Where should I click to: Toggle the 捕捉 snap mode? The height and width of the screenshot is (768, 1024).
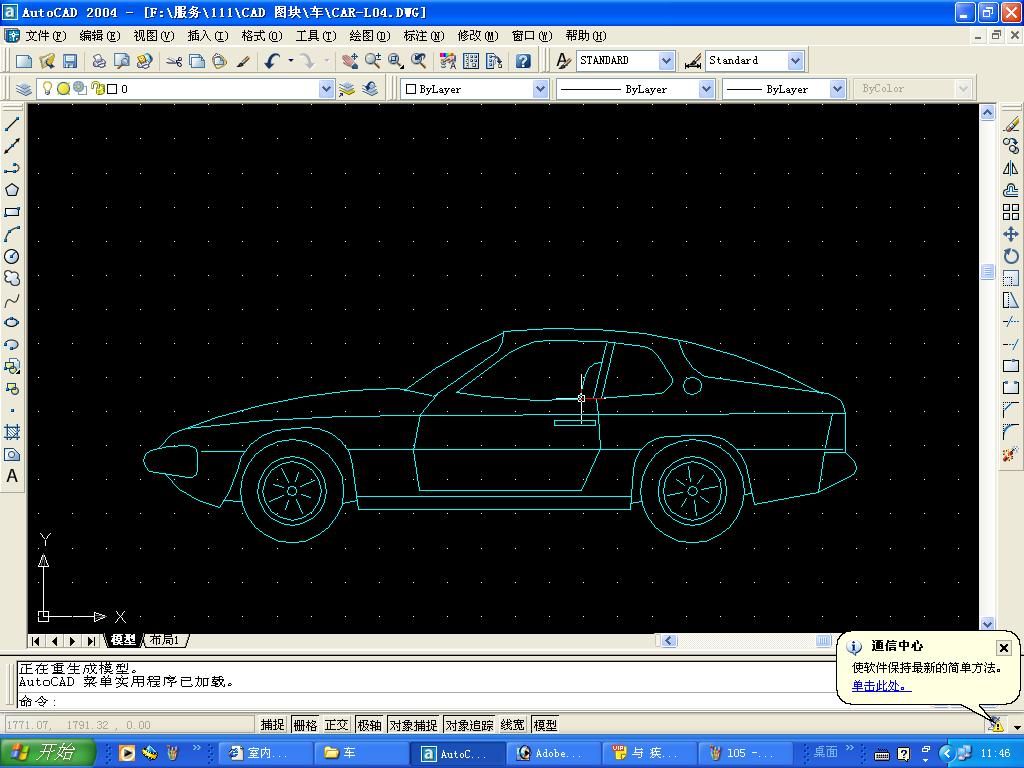tap(272, 725)
